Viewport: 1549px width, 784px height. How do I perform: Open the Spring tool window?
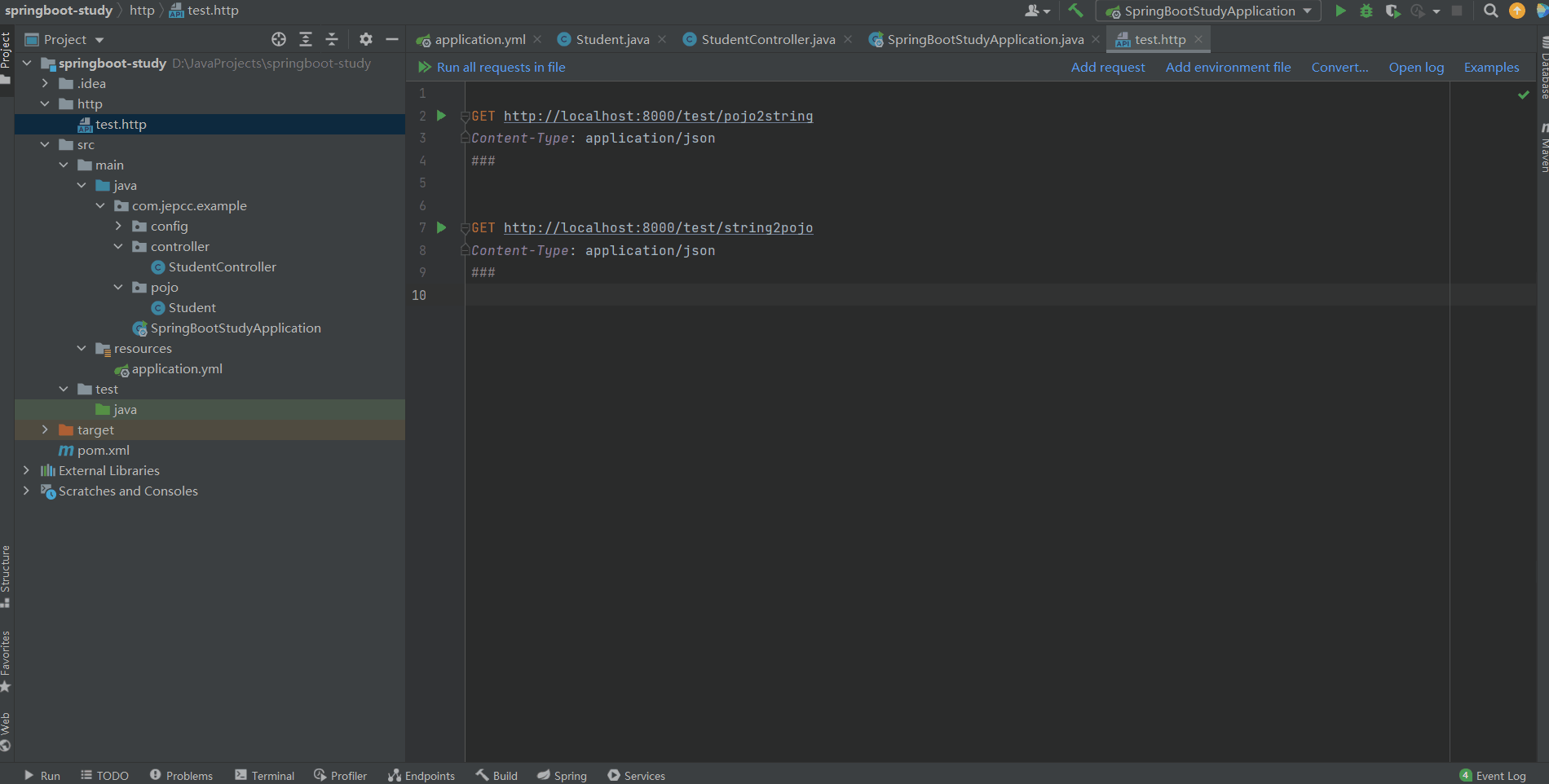(x=562, y=775)
